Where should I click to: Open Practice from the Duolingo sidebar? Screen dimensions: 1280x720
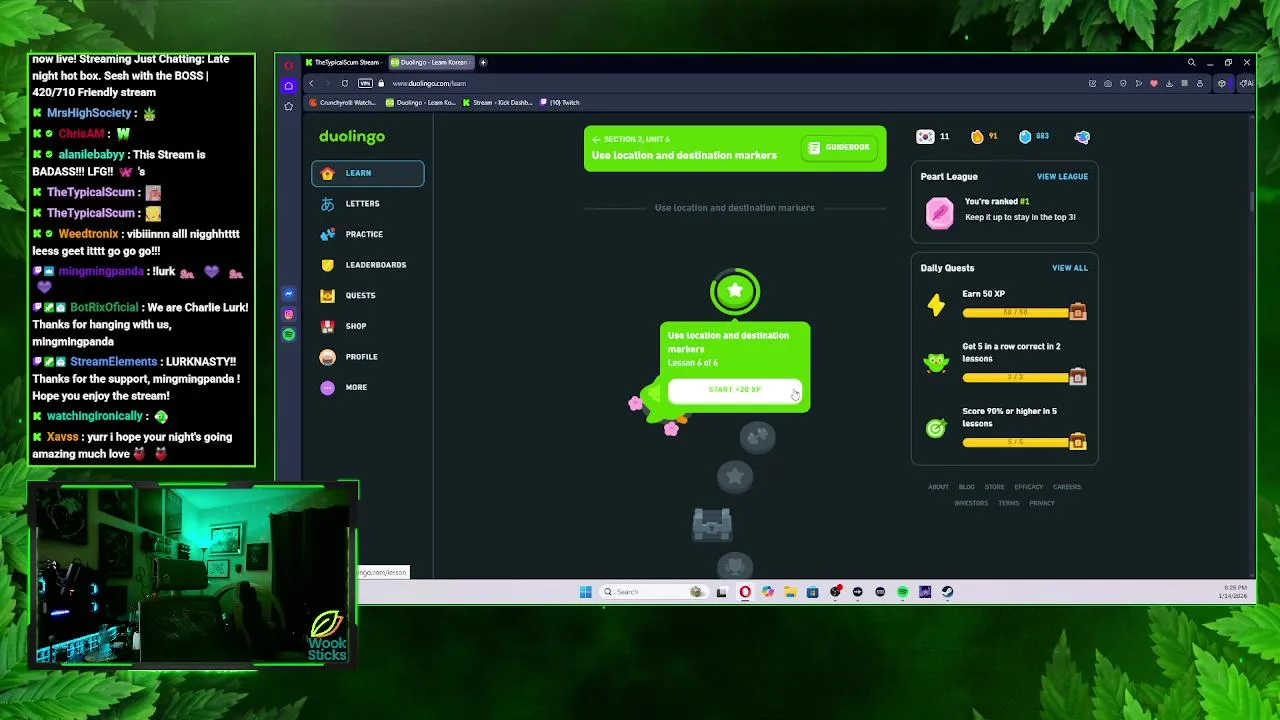click(367, 234)
